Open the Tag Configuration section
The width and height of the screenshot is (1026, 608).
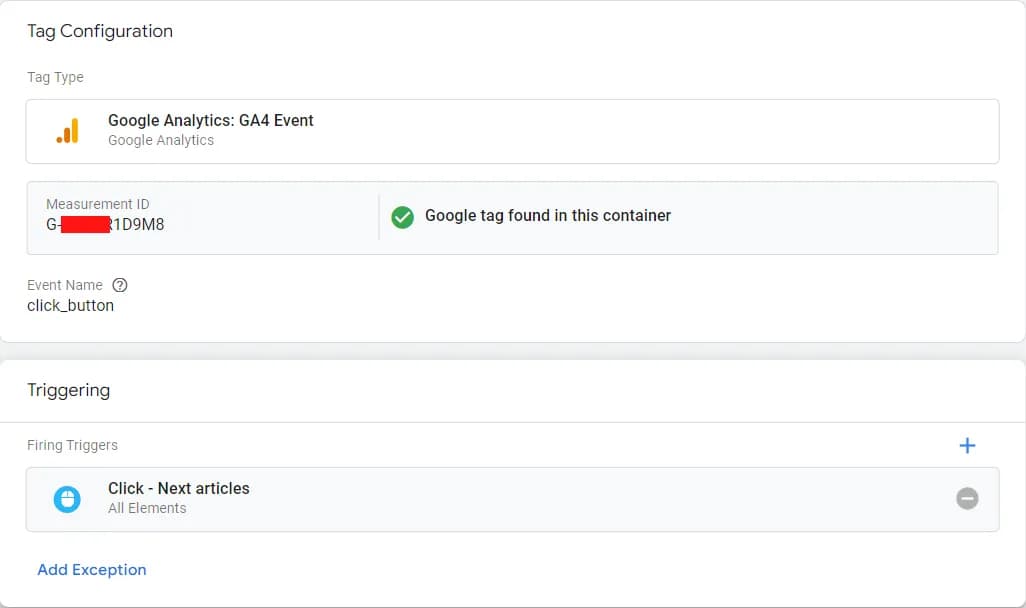tap(99, 31)
